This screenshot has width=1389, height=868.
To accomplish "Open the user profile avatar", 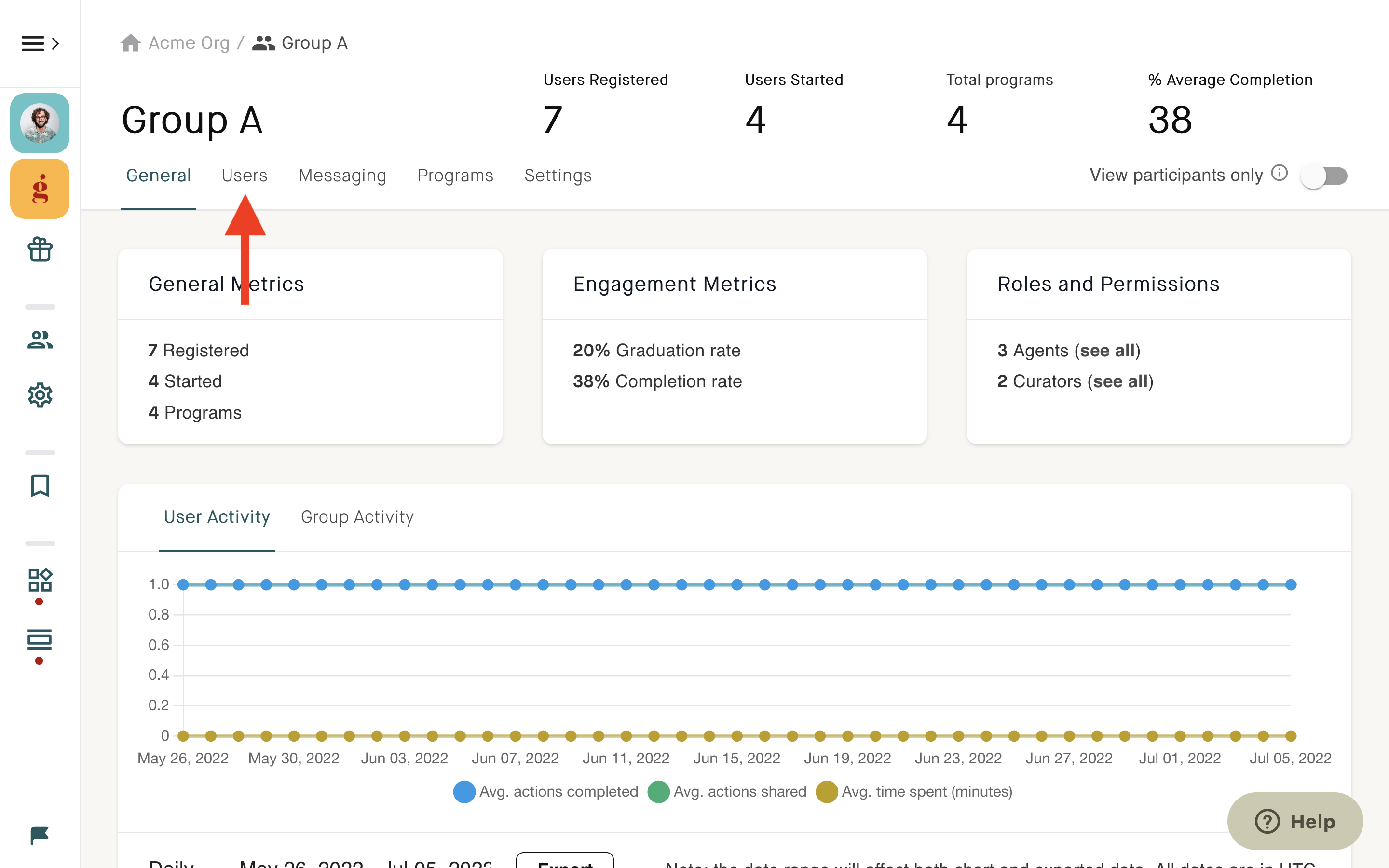I will (40, 123).
